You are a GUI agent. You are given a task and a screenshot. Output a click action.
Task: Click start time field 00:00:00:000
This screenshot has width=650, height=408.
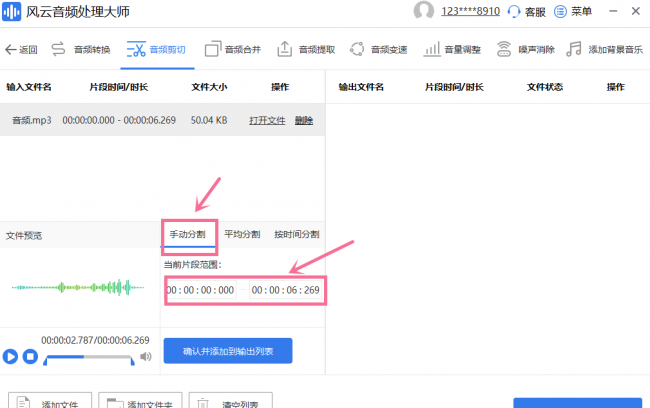[201, 290]
